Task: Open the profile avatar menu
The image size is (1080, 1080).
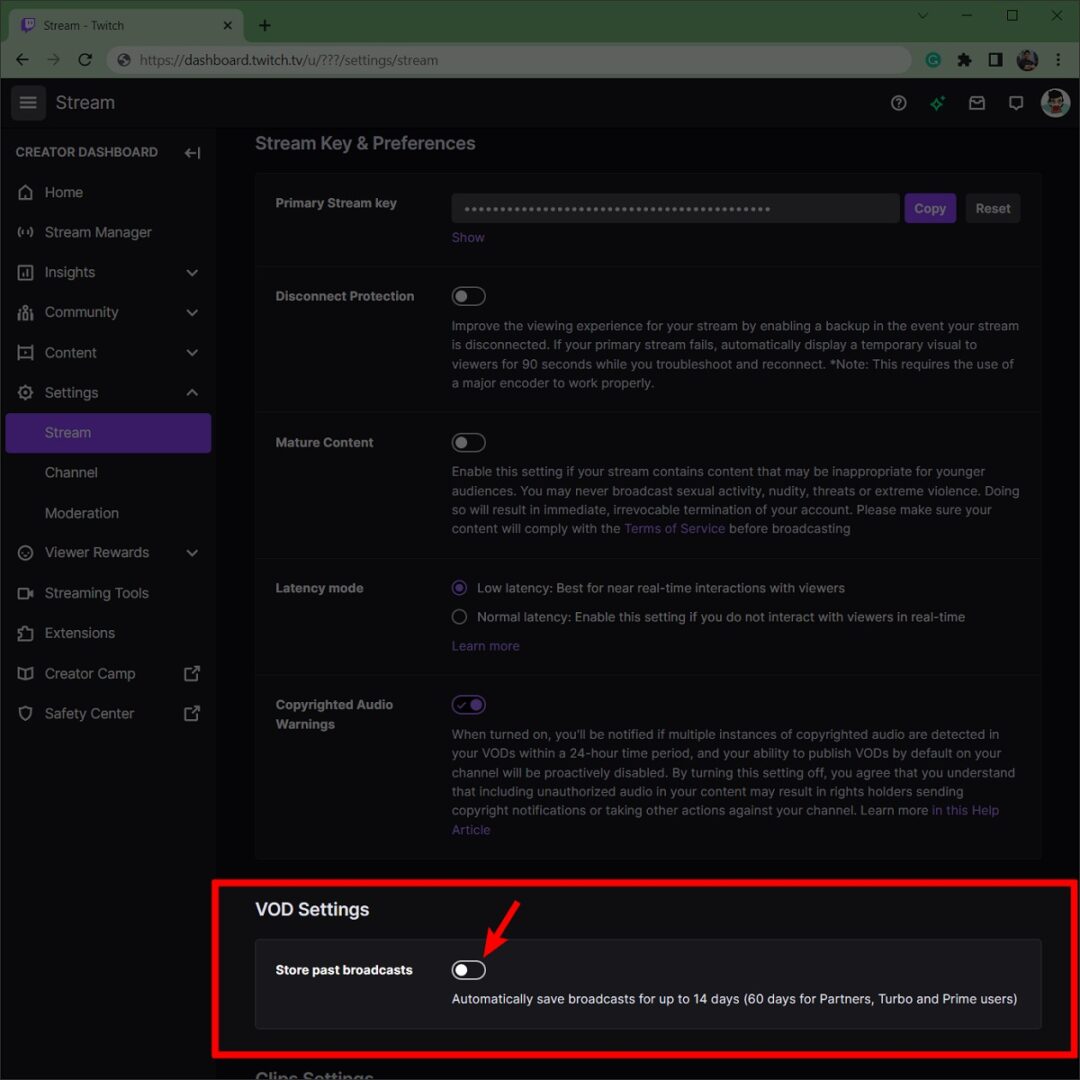Action: pyautogui.click(x=1055, y=103)
